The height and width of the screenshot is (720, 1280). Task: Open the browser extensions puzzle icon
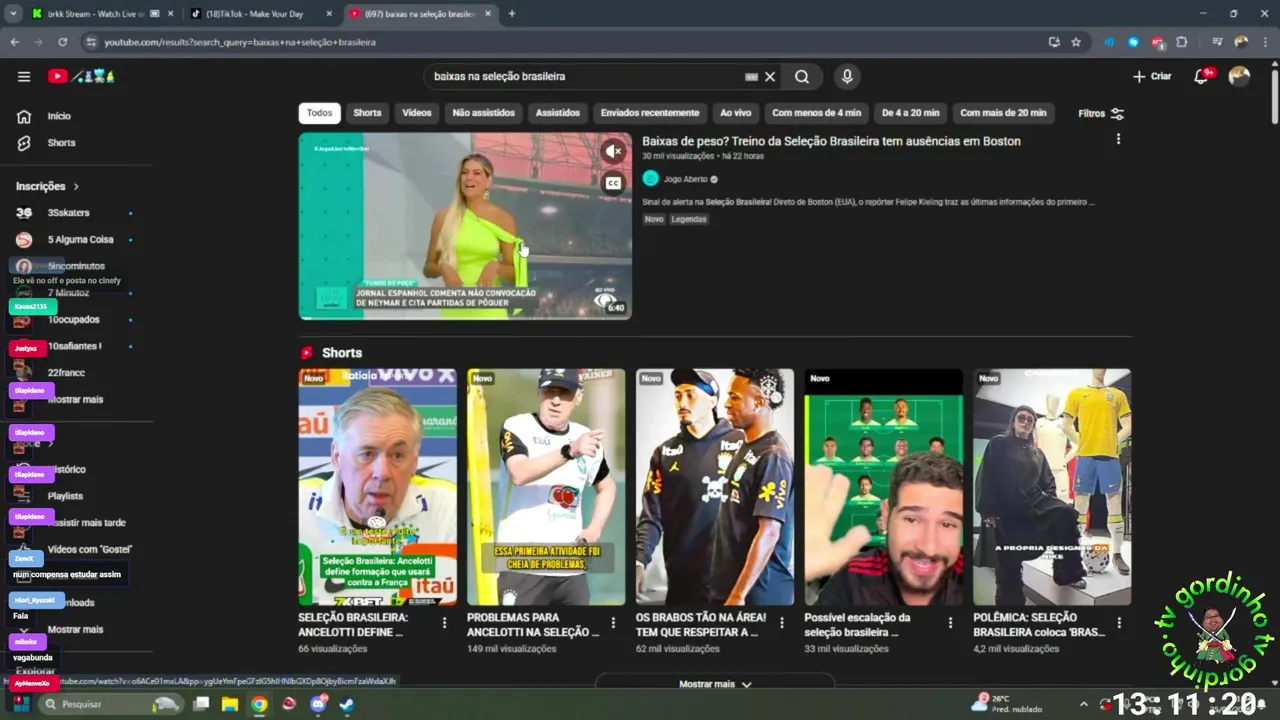coord(1182,42)
